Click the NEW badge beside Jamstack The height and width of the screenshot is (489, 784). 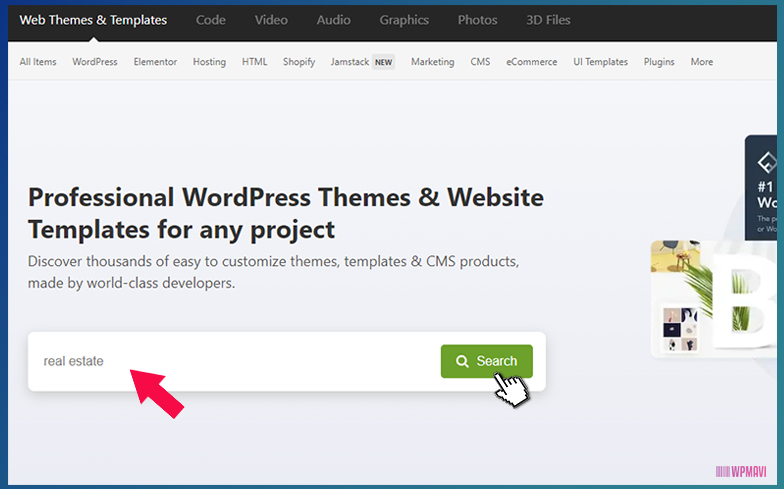point(384,62)
